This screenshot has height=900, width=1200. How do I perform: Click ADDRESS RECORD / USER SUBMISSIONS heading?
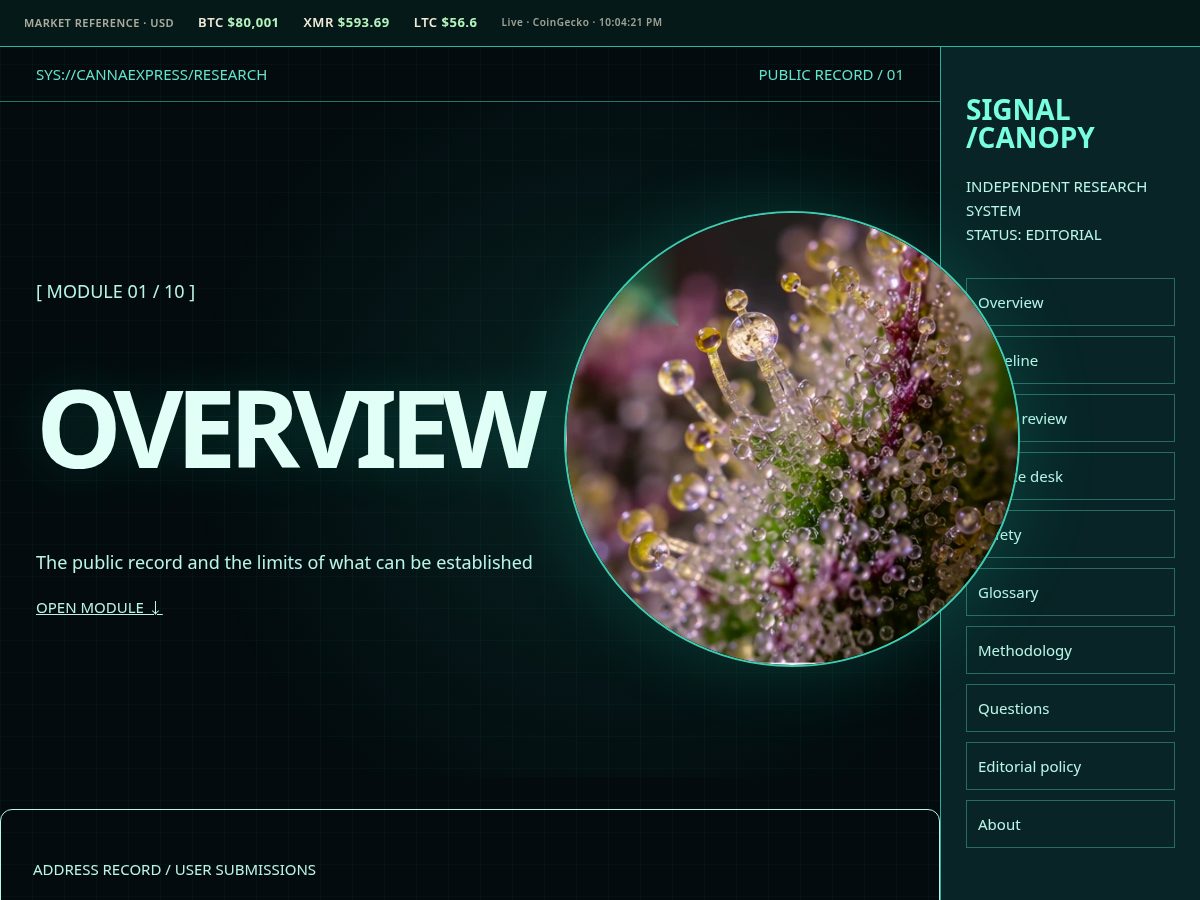174,869
